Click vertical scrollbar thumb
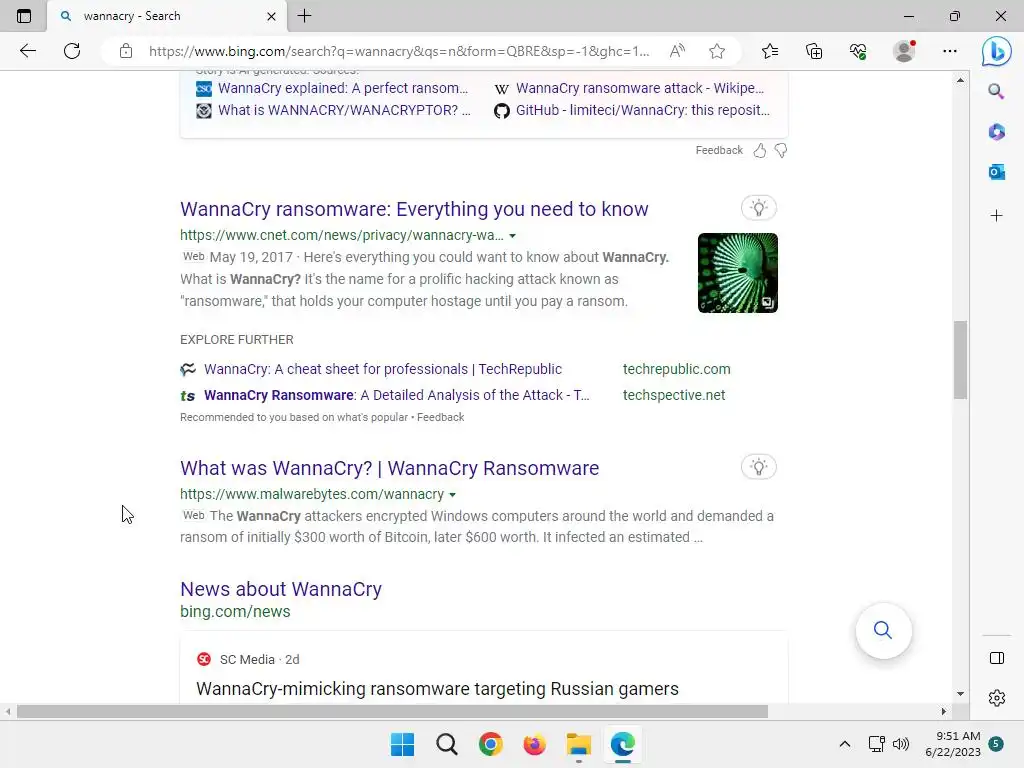This screenshot has height=768, width=1024. 960,360
